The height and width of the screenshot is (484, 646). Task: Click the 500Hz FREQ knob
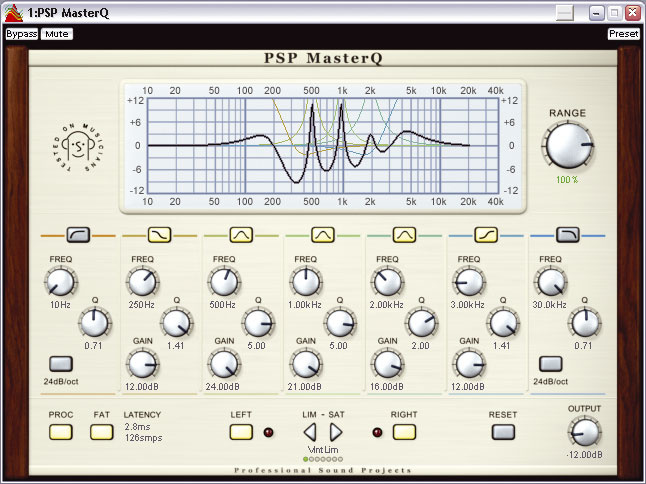pos(224,282)
